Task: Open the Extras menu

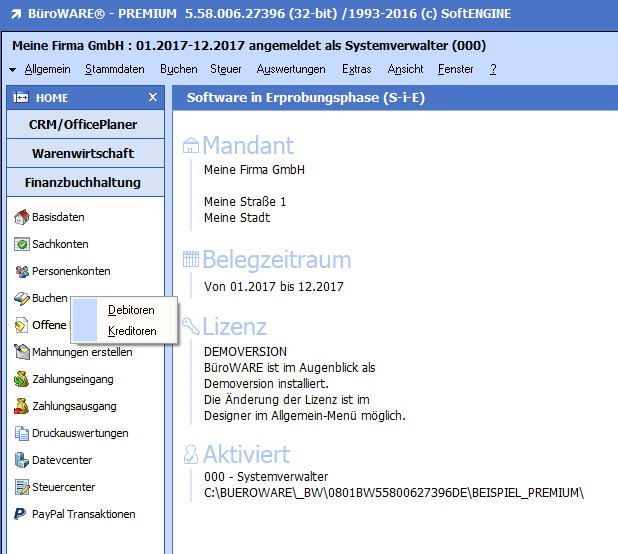Action: [x=356, y=69]
